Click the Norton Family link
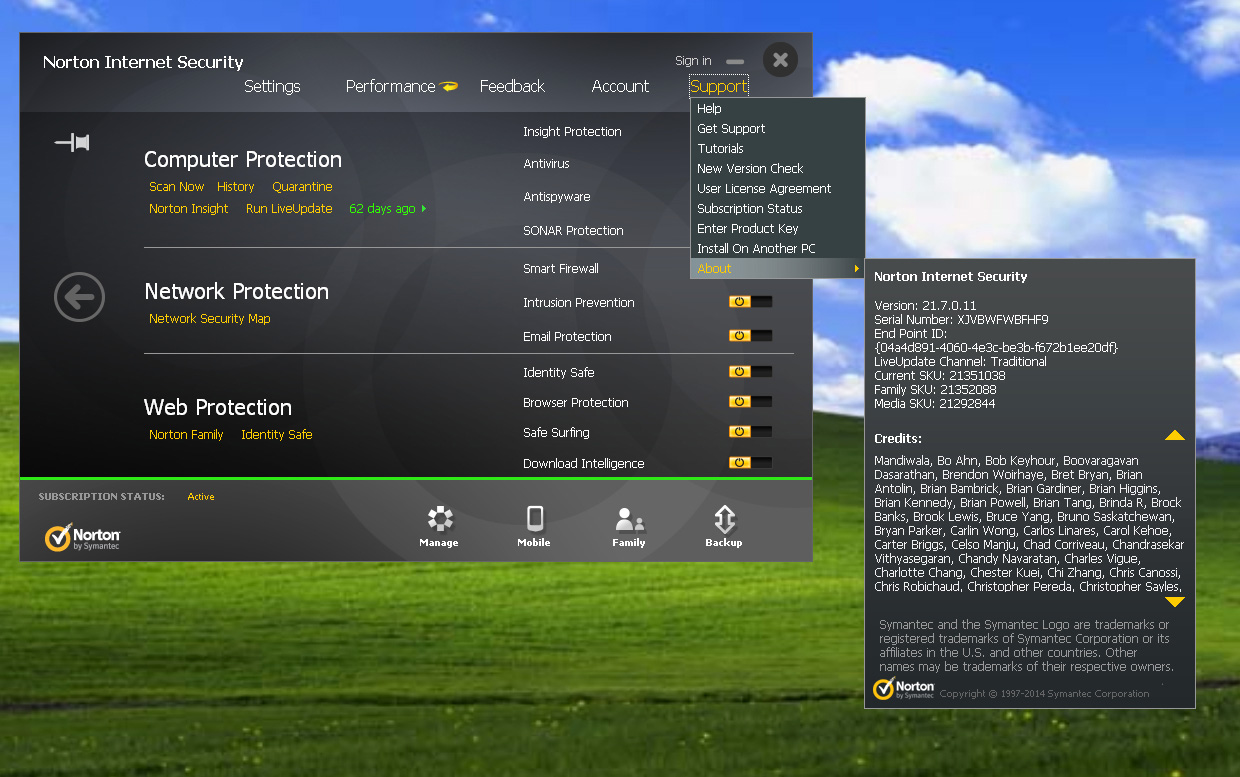 click(186, 435)
